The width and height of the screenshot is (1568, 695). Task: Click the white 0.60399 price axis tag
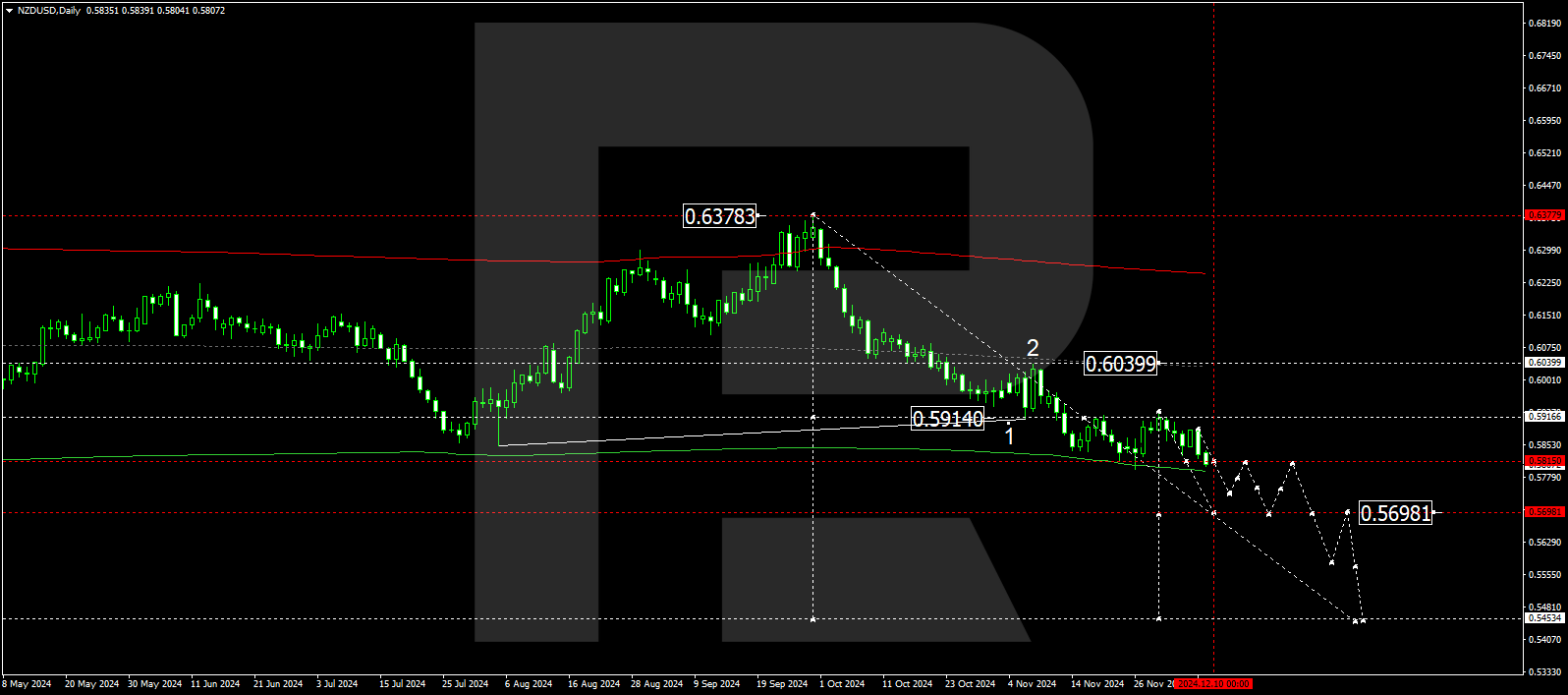click(x=1543, y=363)
